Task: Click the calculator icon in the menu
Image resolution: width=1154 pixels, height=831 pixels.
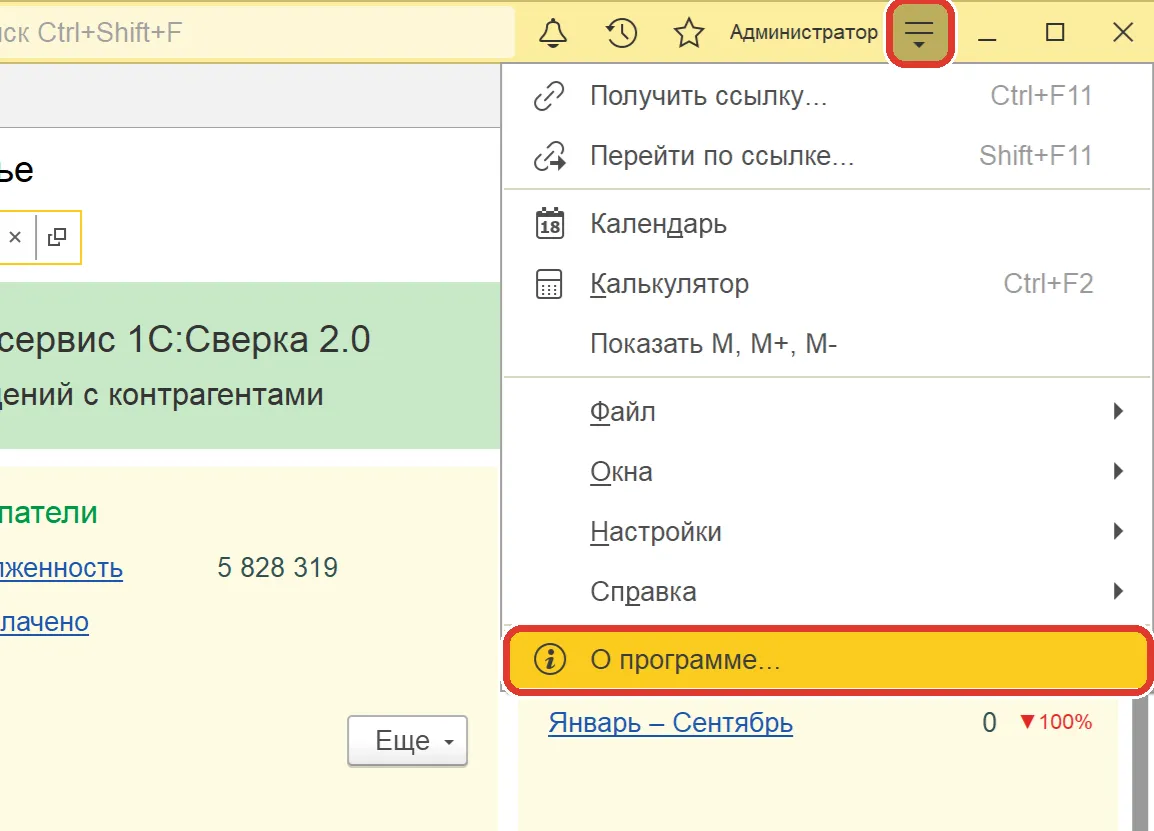Action: point(549,284)
